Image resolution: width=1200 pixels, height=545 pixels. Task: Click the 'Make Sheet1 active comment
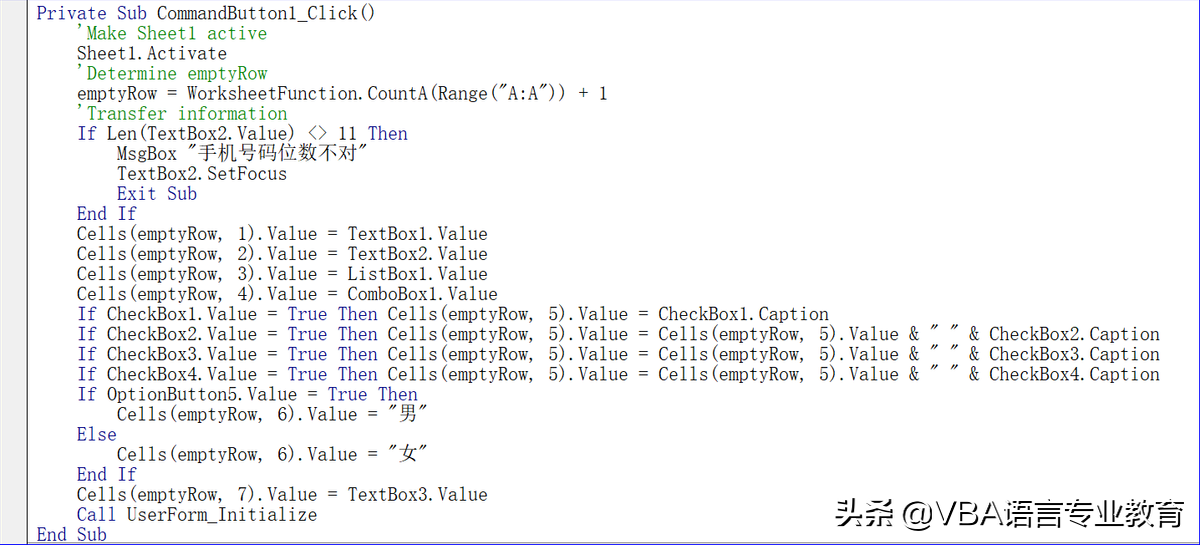coord(172,33)
